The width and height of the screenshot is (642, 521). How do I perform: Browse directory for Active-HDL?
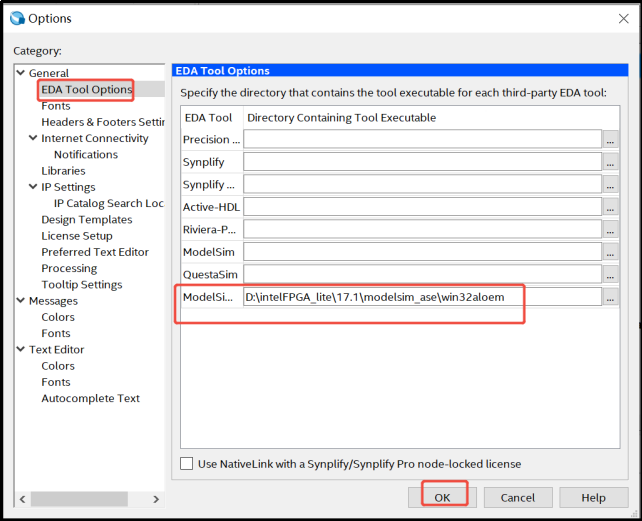coord(610,207)
